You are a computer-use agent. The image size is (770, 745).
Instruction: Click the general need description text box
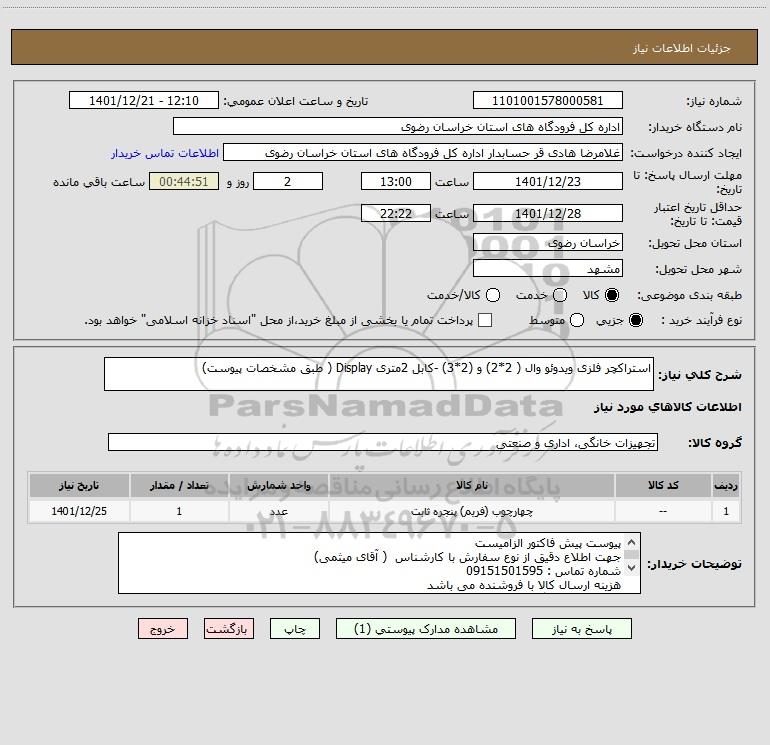pos(379,374)
